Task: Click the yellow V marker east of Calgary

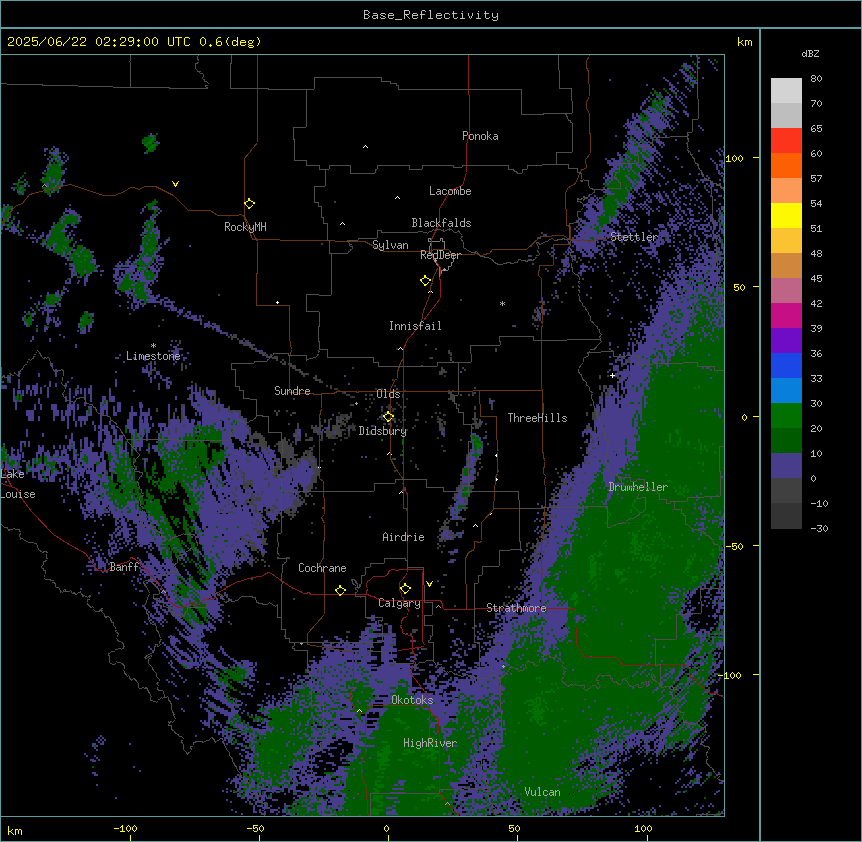Action: coord(429,584)
